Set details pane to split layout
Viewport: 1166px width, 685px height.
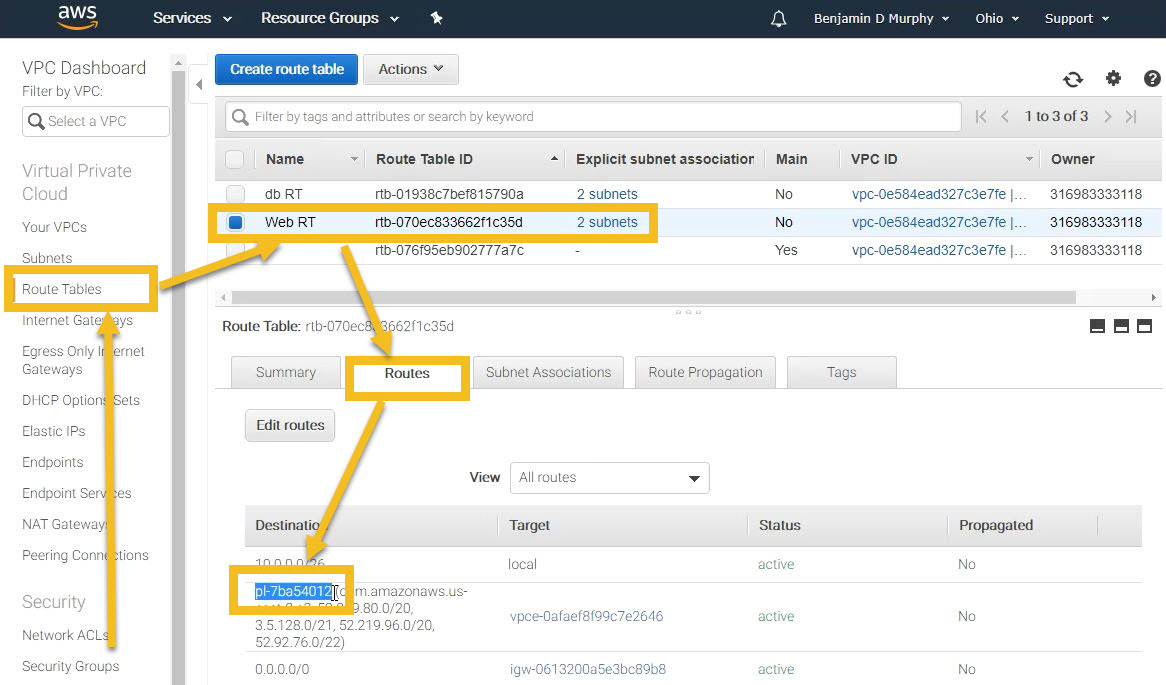1121,326
